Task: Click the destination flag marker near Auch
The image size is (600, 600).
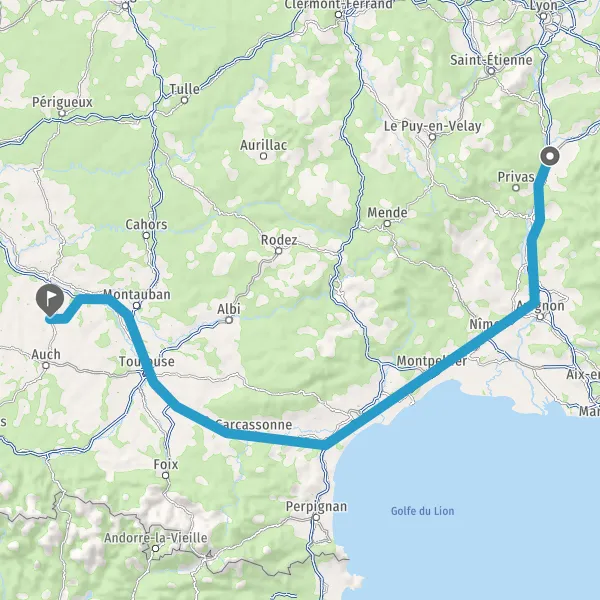Action: click(50, 299)
